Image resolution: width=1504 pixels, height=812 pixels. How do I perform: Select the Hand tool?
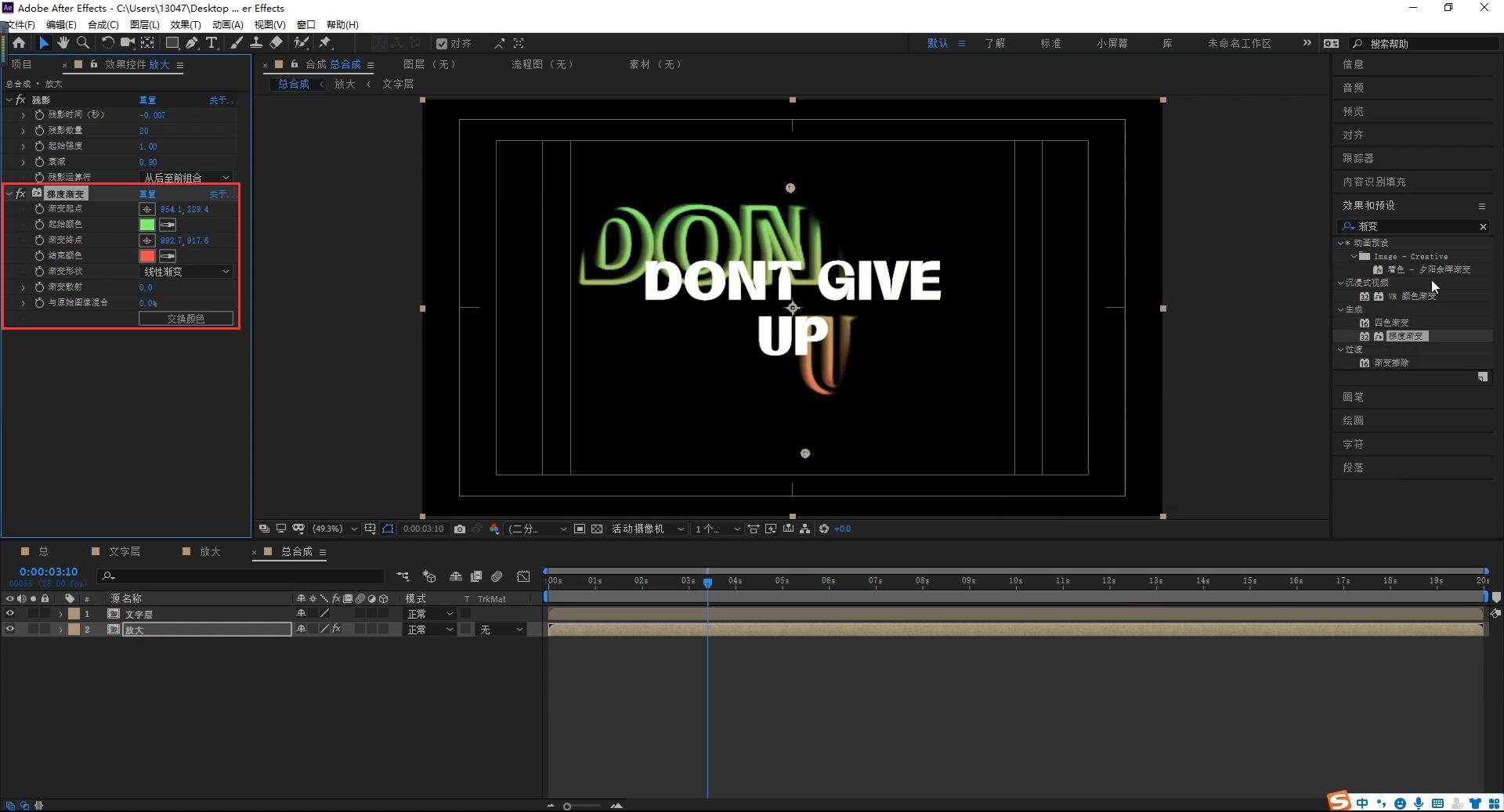pyautogui.click(x=63, y=43)
